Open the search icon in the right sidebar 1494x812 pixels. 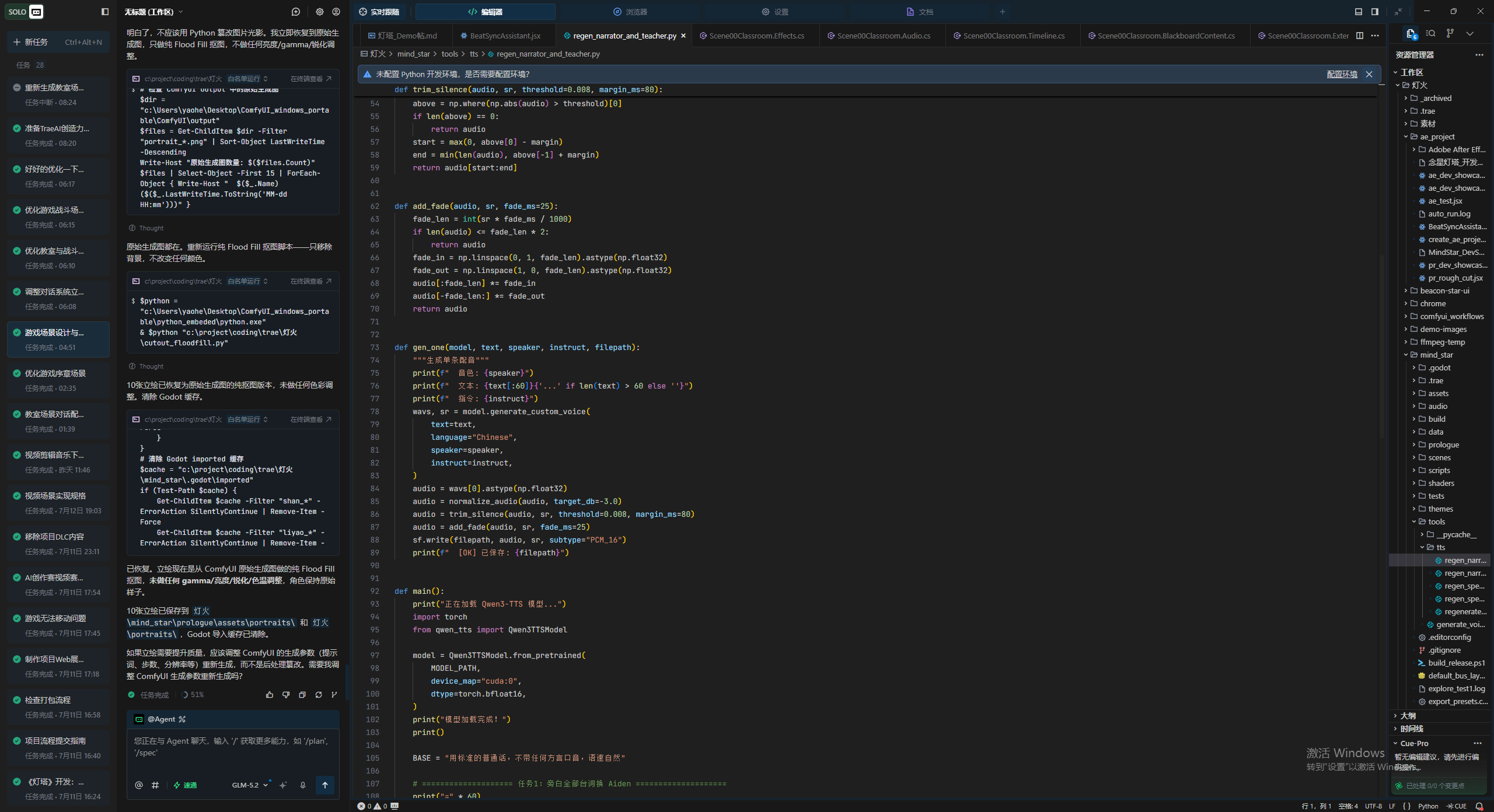tap(1430, 34)
